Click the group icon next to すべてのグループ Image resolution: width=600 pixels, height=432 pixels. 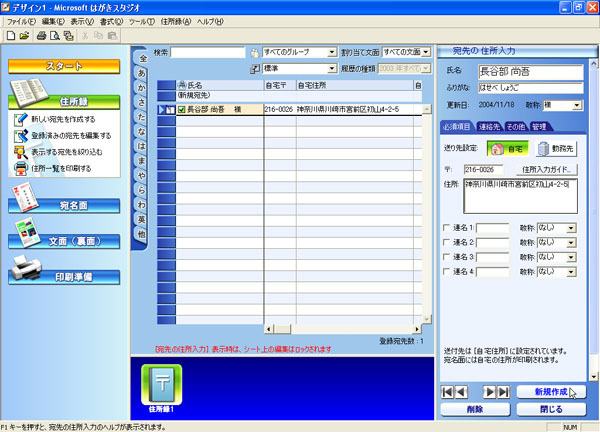[x=254, y=52]
